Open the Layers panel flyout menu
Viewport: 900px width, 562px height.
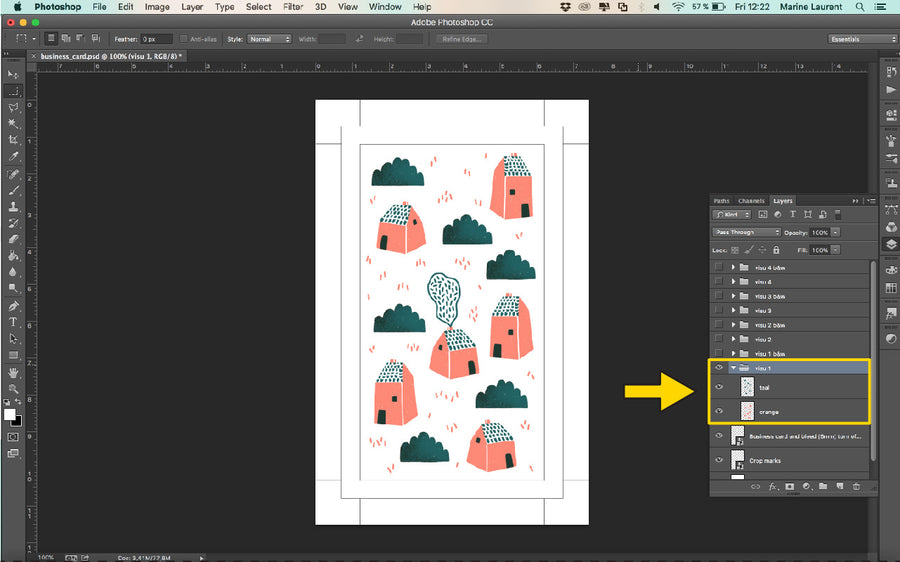click(x=871, y=201)
